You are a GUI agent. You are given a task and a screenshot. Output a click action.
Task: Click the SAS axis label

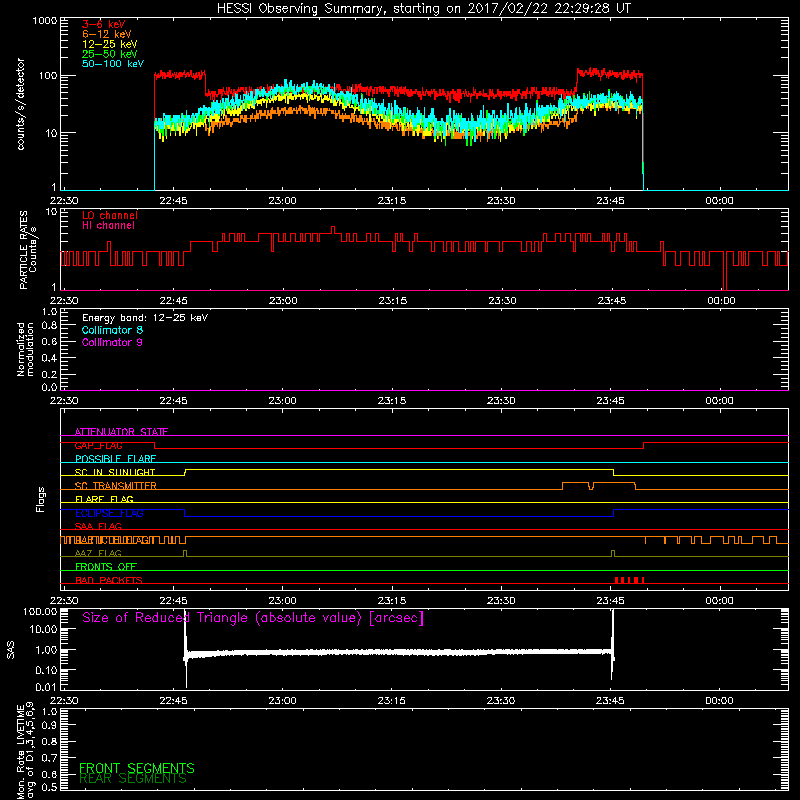[x=10, y=650]
